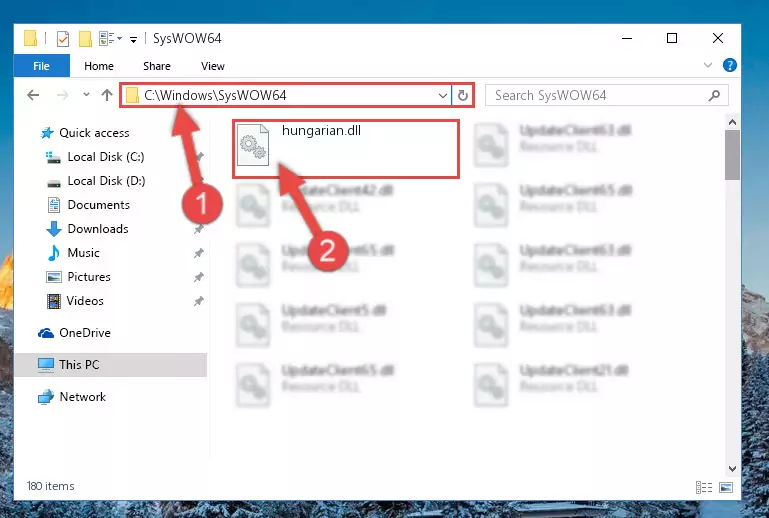Screen dimensions: 769x518
Task: Open the File ribbon tab
Action: point(42,66)
